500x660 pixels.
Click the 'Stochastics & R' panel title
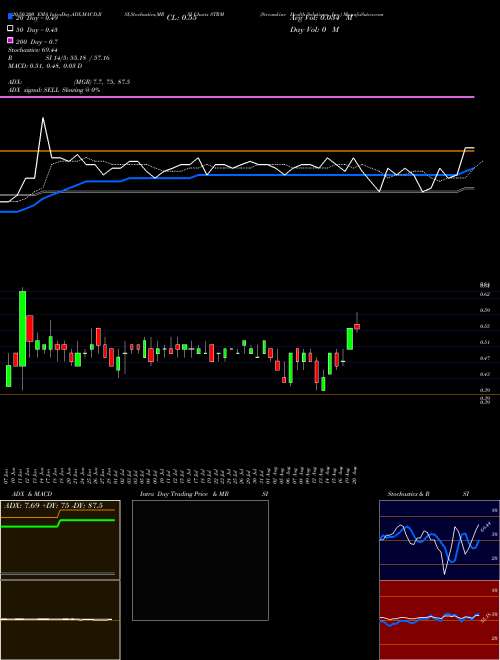tap(409, 494)
